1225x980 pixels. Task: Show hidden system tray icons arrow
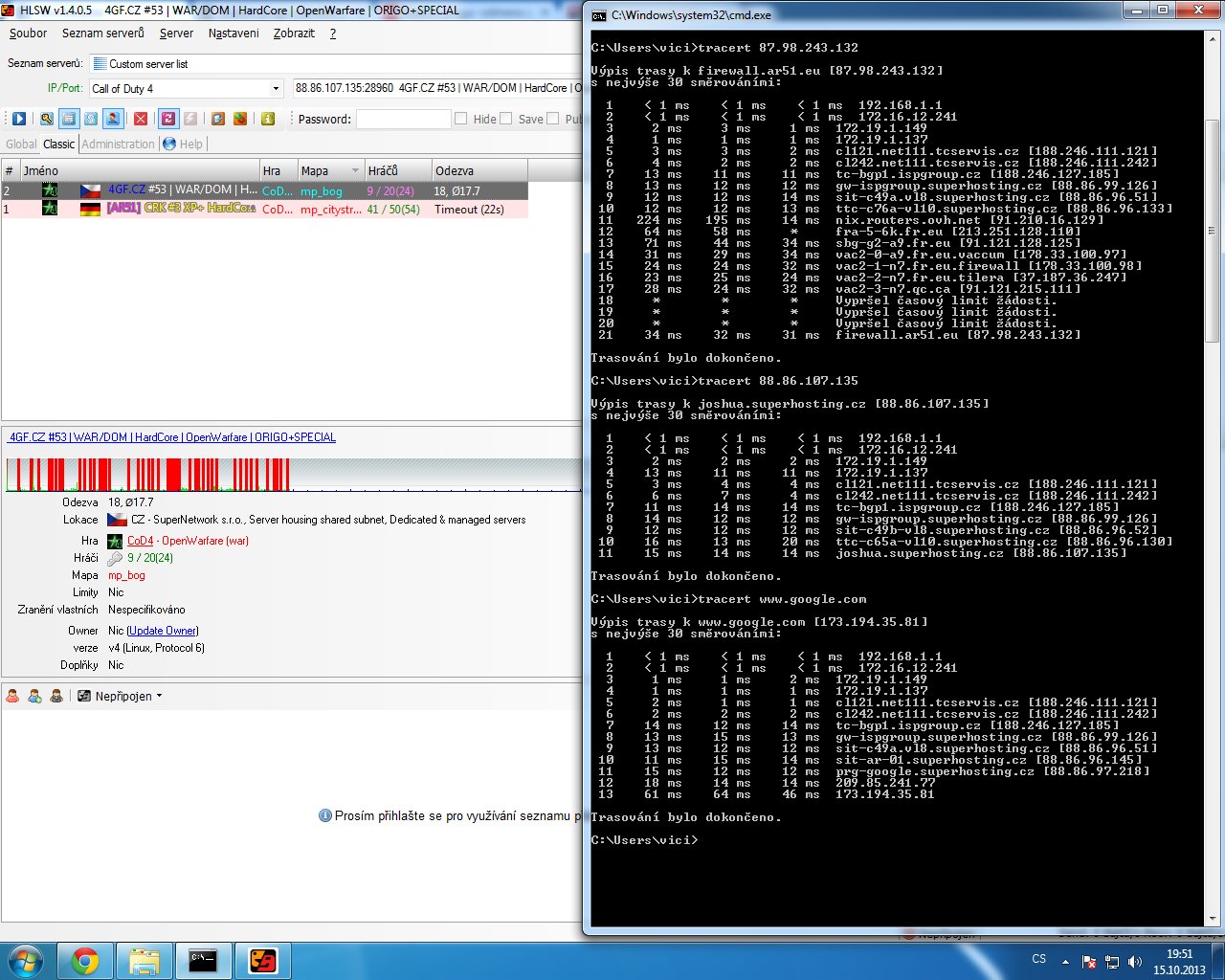tap(1065, 962)
